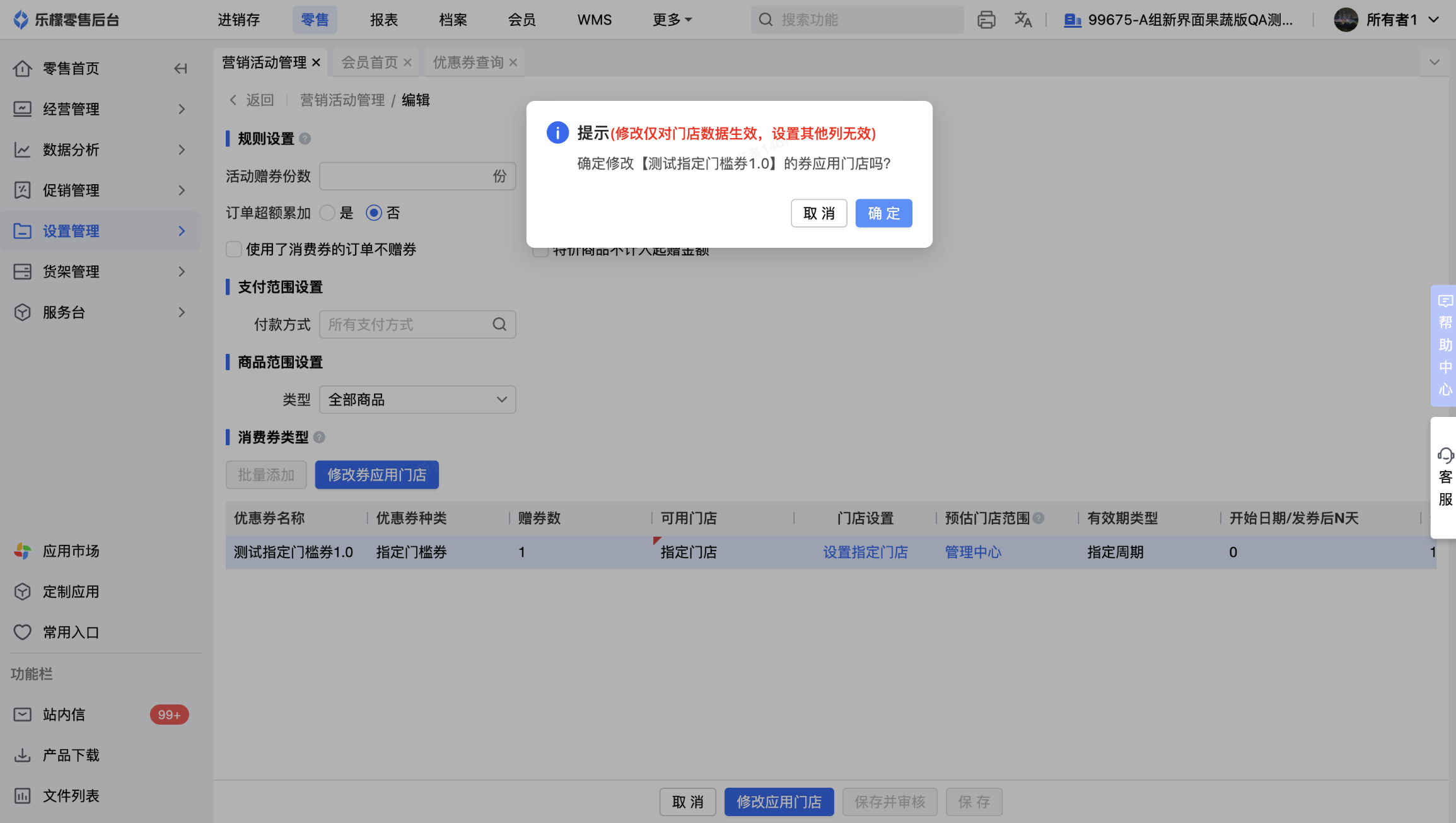
Task: Open 应用市场 app market
Action: point(71,551)
